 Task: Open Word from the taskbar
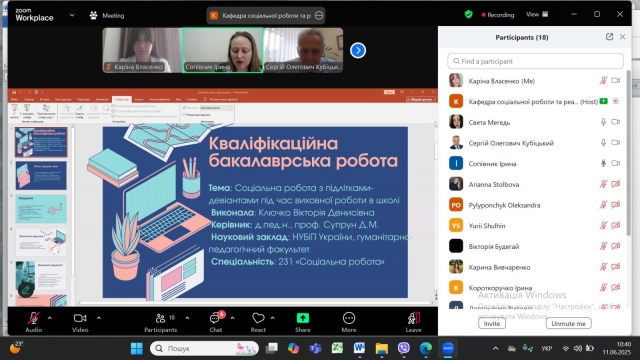click(x=359, y=349)
